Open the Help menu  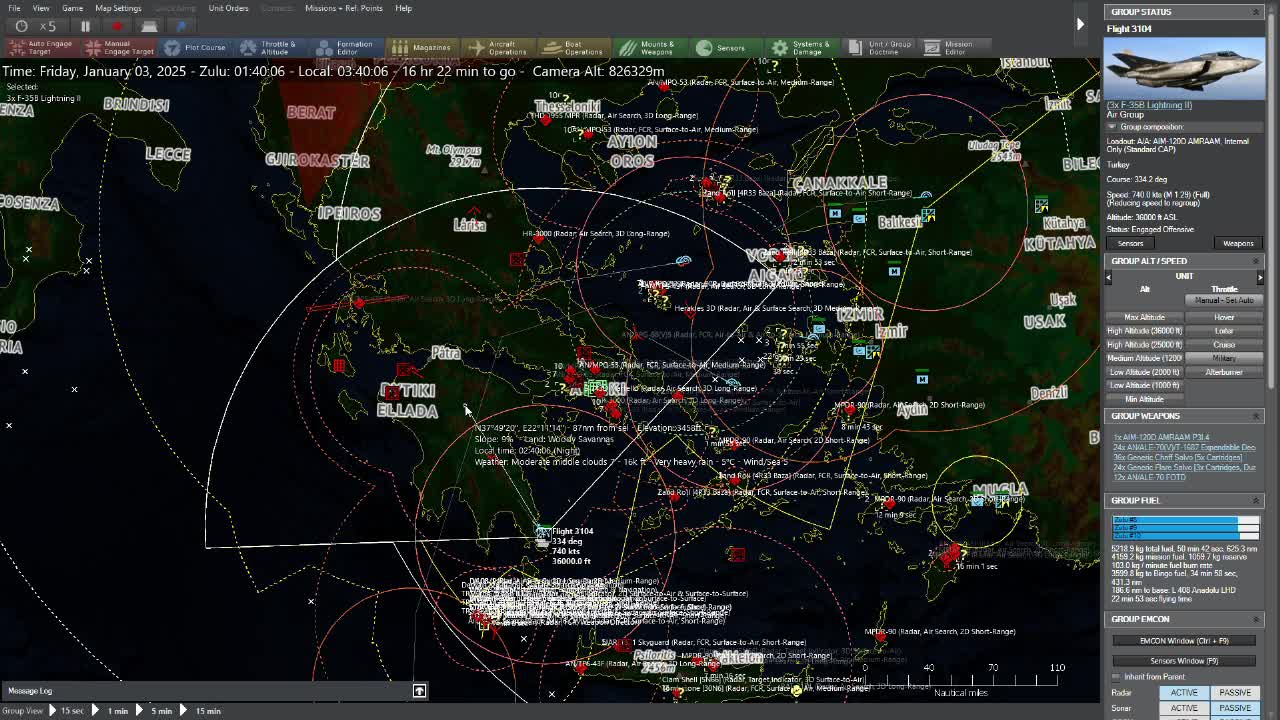click(403, 8)
